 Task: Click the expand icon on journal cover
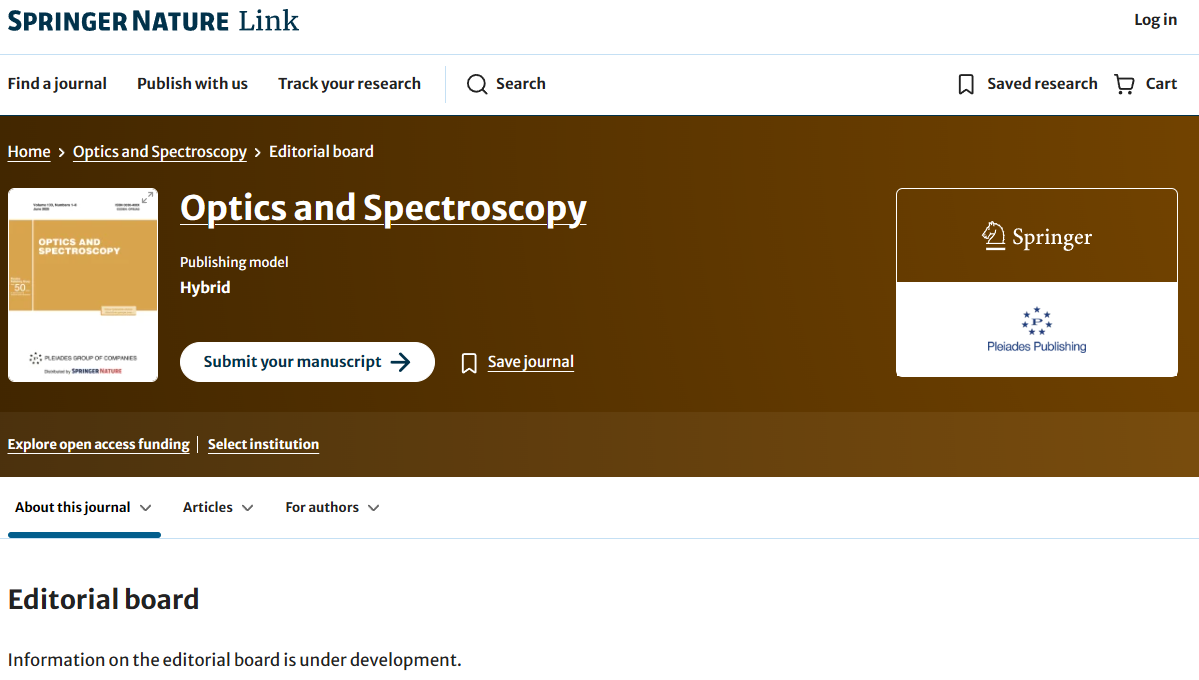tap(147, 199)
